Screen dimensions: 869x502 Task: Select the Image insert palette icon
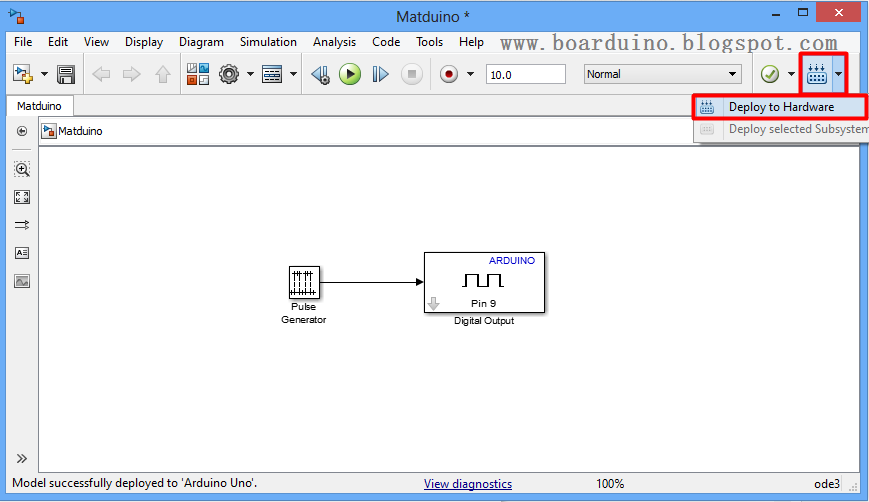tap(22, 281)
